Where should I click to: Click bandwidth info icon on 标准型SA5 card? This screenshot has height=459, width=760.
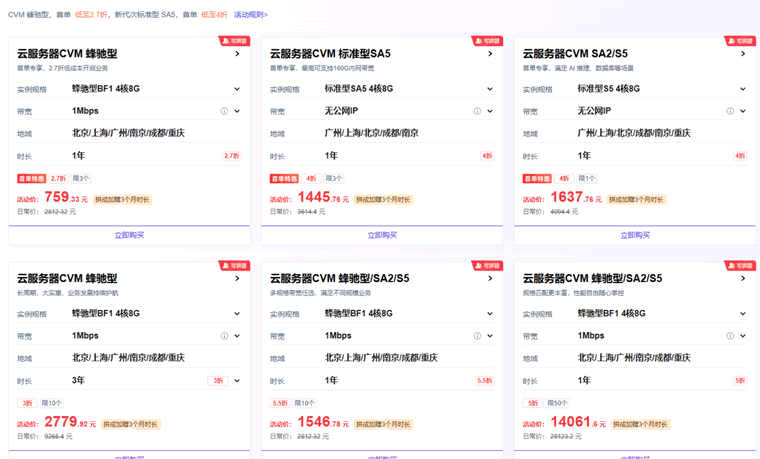(x=477, y=111)
